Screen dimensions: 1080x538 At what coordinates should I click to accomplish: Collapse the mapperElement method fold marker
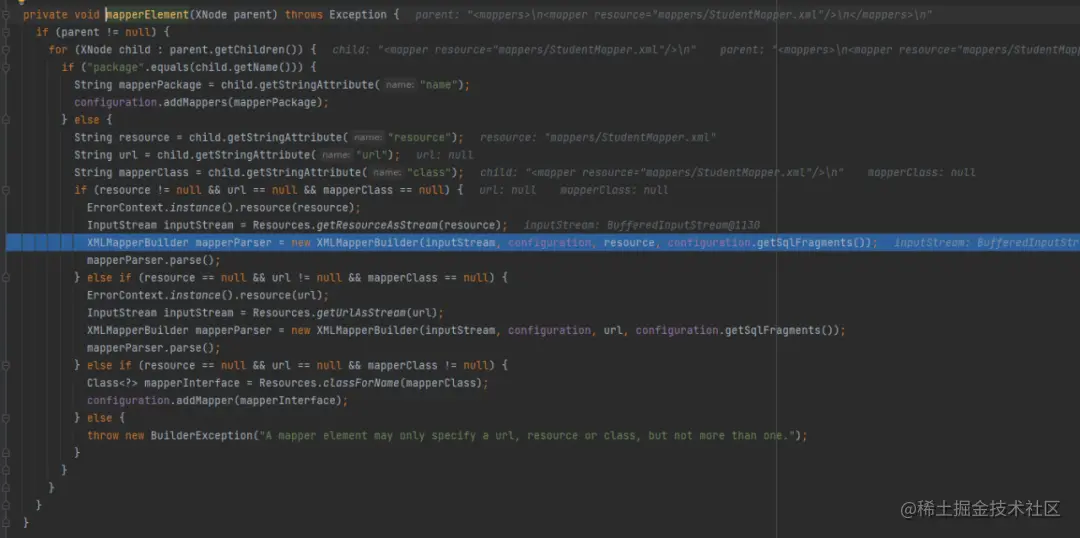(6, 15)
